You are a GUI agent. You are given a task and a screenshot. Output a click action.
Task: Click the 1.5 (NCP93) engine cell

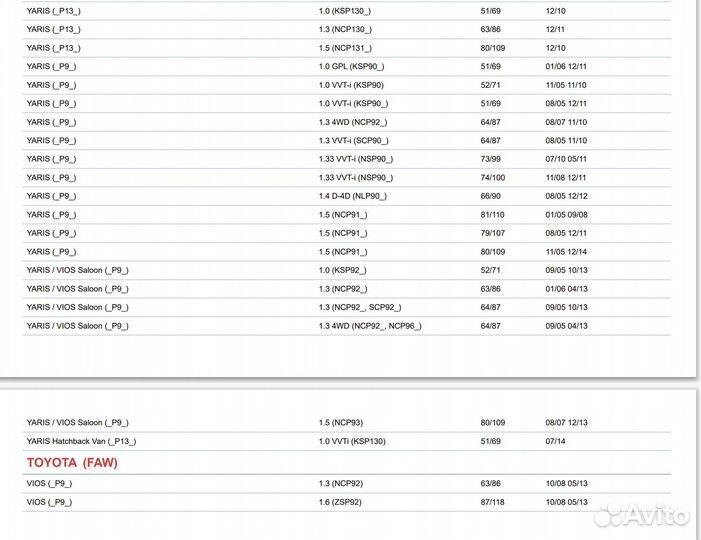341,422
